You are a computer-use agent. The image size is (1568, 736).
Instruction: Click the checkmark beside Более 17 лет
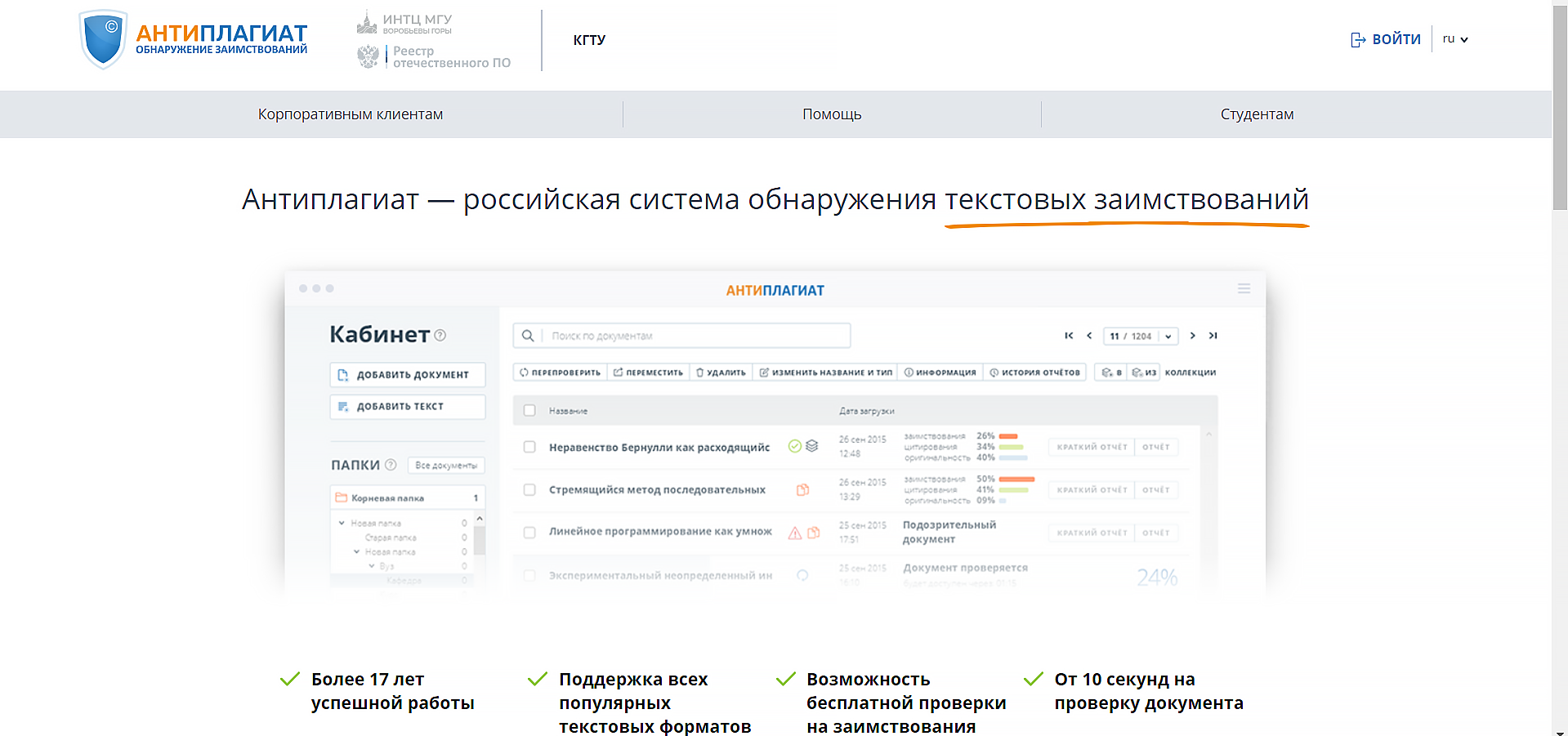pos(290,679)
